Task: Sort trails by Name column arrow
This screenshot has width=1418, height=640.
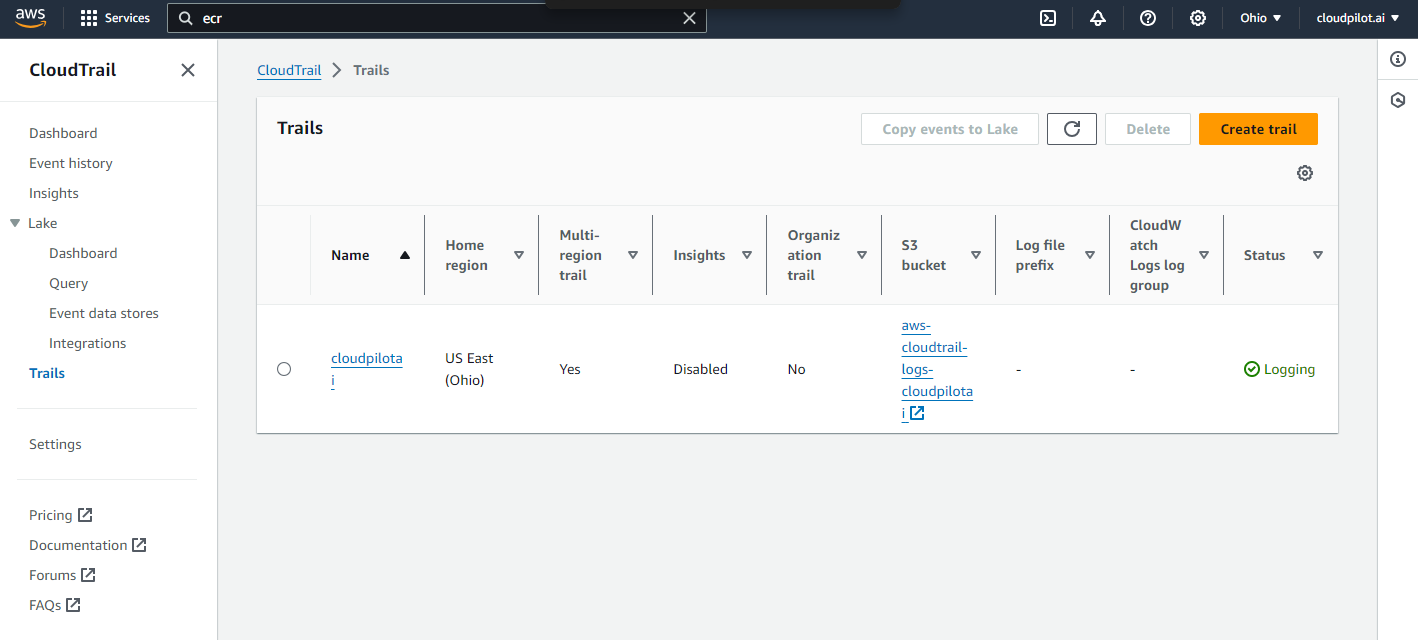Action: 405,255
